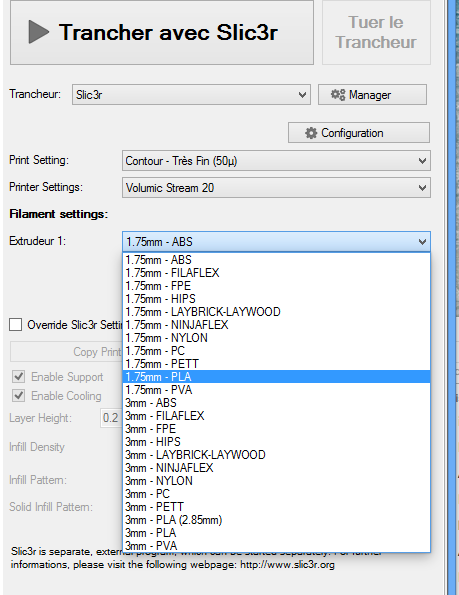
Task: Choose 3mm - FILAFLEX filament
Action: click(x=276, y=416)
